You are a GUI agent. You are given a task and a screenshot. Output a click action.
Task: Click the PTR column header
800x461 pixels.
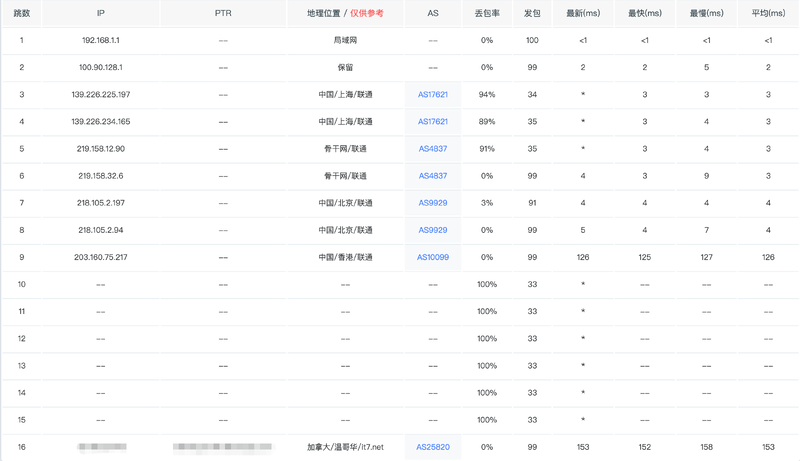click(223, 13)
